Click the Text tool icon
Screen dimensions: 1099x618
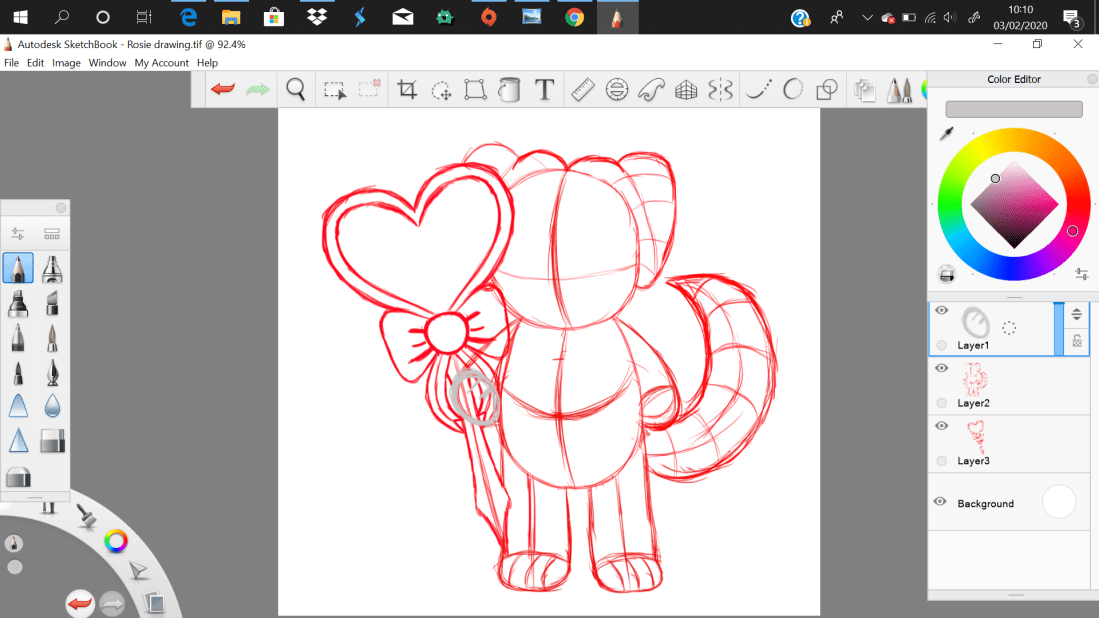[x=544, y=90]
